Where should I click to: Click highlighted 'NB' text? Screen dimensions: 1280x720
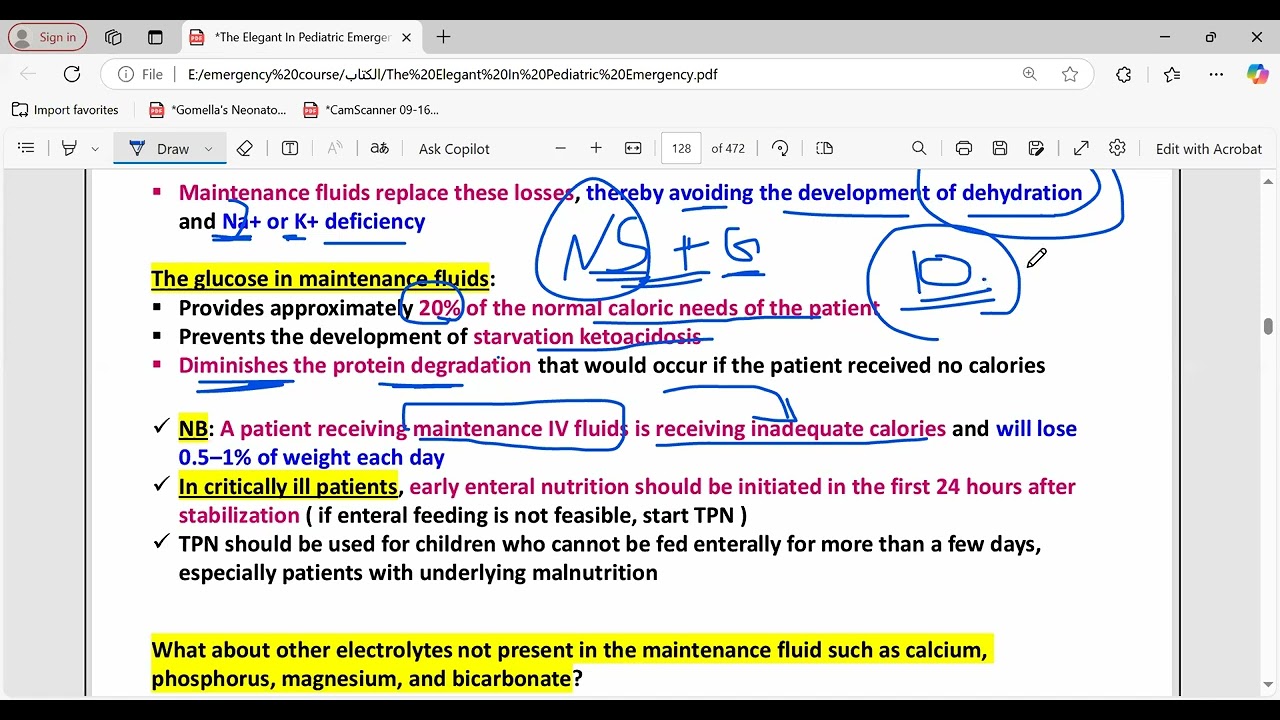(x=193, y=429)
